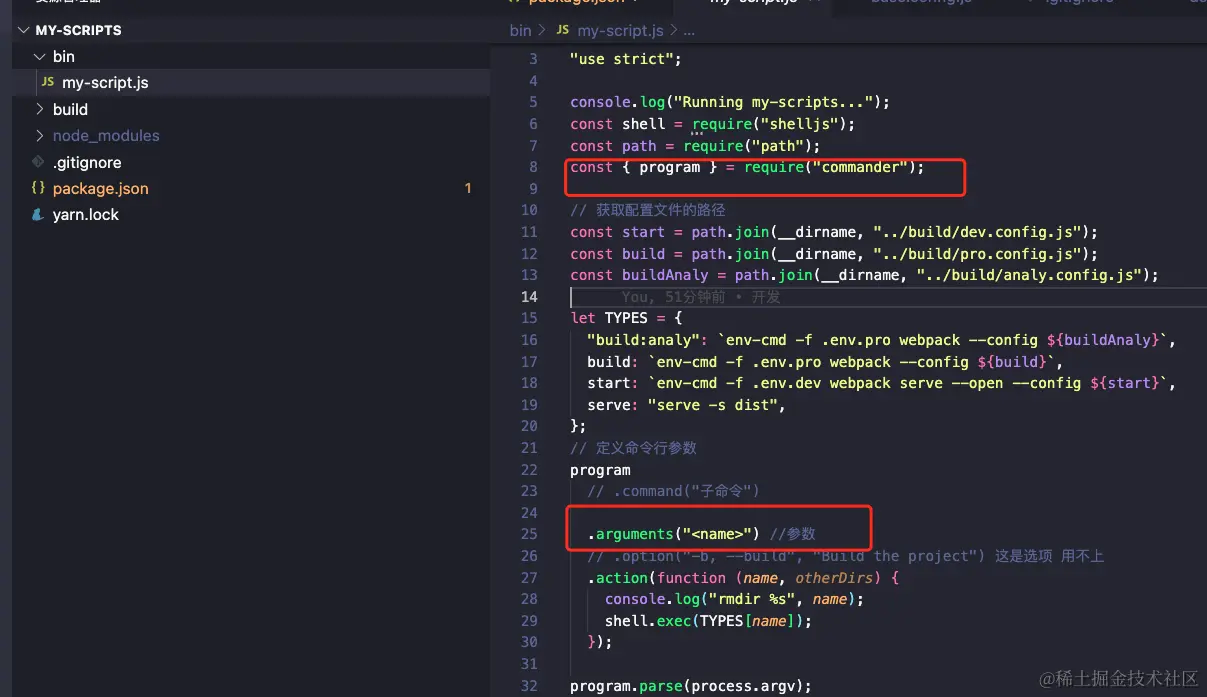Click "../build/analy.config.js" string on line 13
Screen dimensions: 1207x697
(1029, 275)
